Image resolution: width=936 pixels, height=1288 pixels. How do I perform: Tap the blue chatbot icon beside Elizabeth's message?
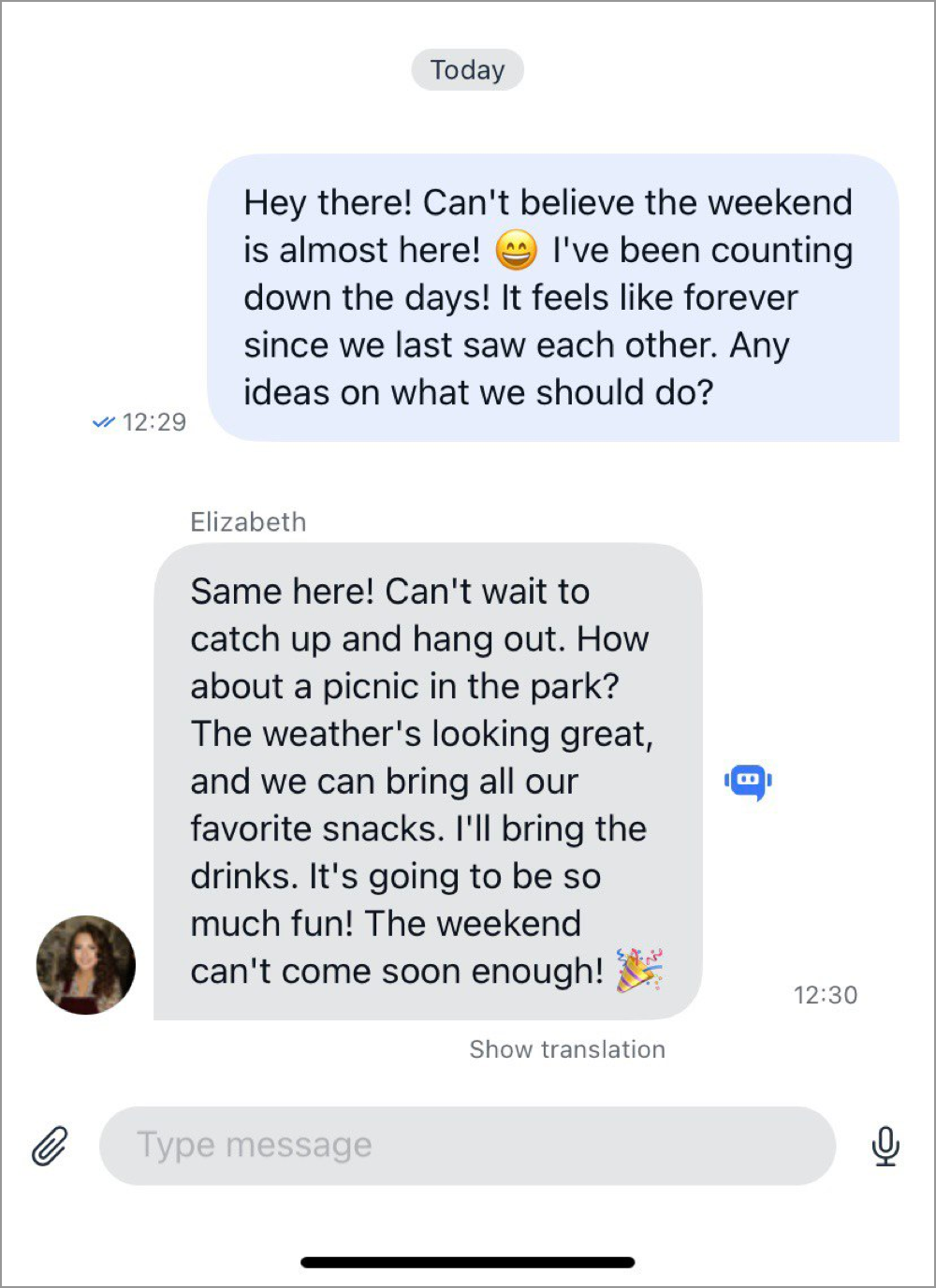point(748,782)
